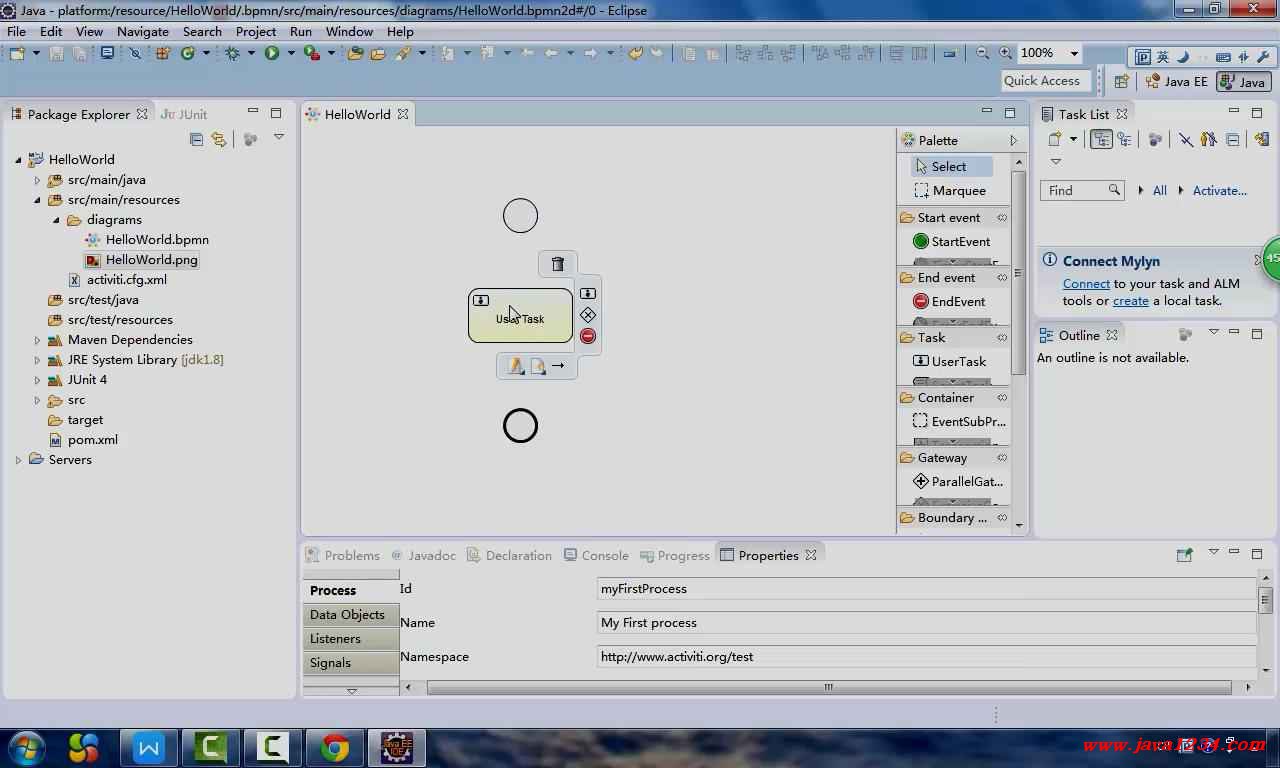Click the Open Task folder toolbar icon
Screen dimensions: 1280x768
tap(378, 53)
